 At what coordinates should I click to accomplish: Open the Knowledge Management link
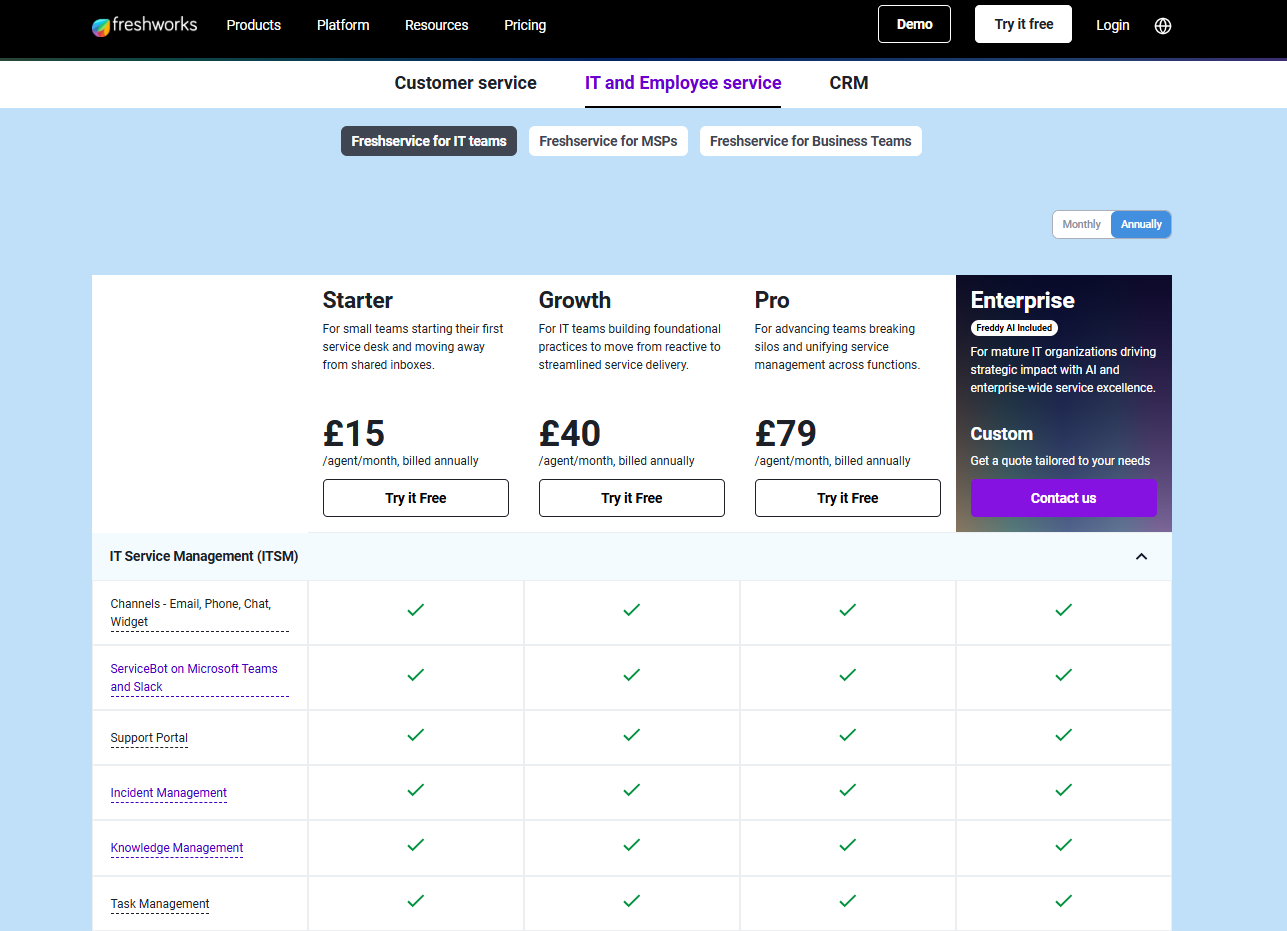click(177, 848)
